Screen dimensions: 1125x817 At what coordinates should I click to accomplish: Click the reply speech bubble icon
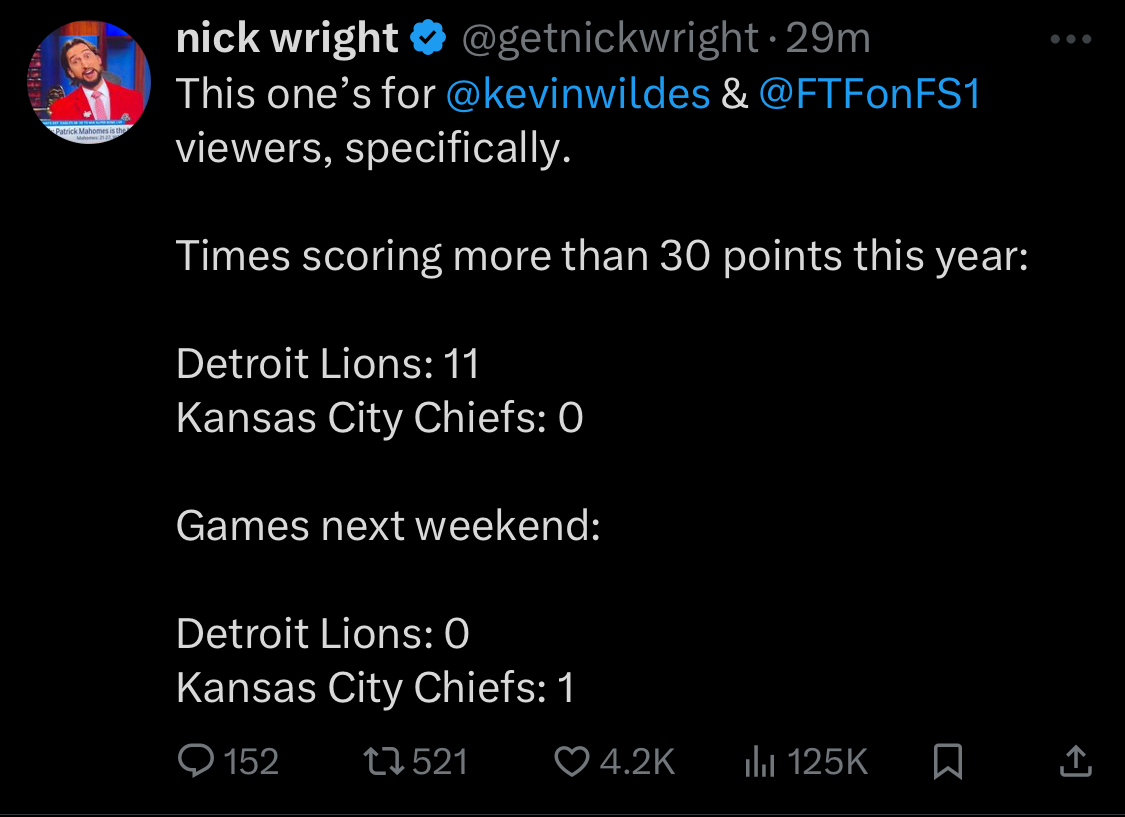[x=195, y=763]
